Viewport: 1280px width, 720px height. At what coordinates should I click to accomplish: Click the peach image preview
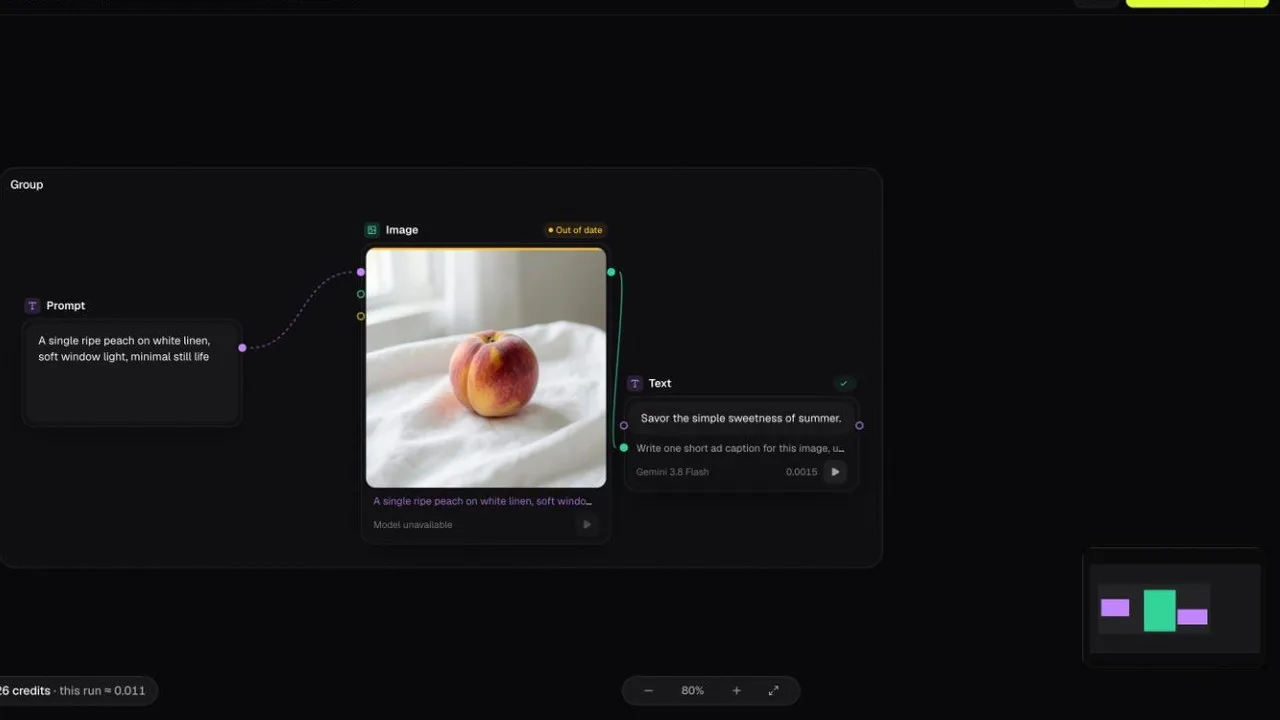[486, 368]
